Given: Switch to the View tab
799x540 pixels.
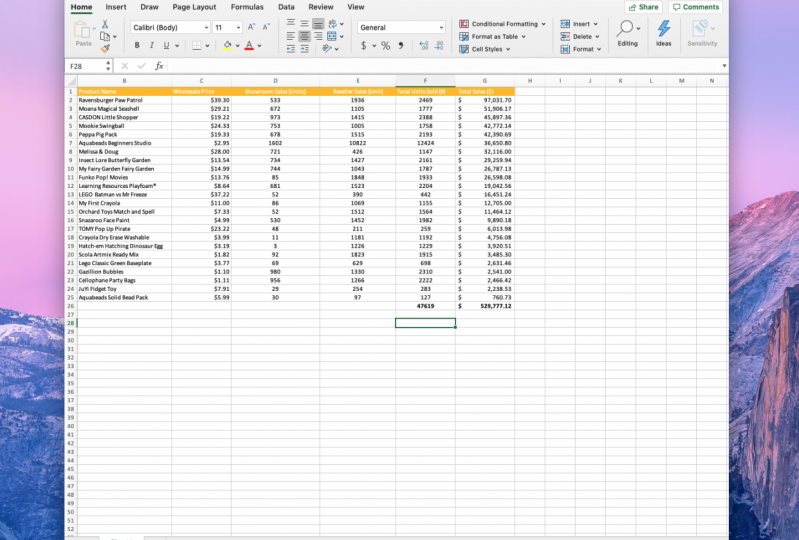Looking at the screenshot, I should 356,7.
